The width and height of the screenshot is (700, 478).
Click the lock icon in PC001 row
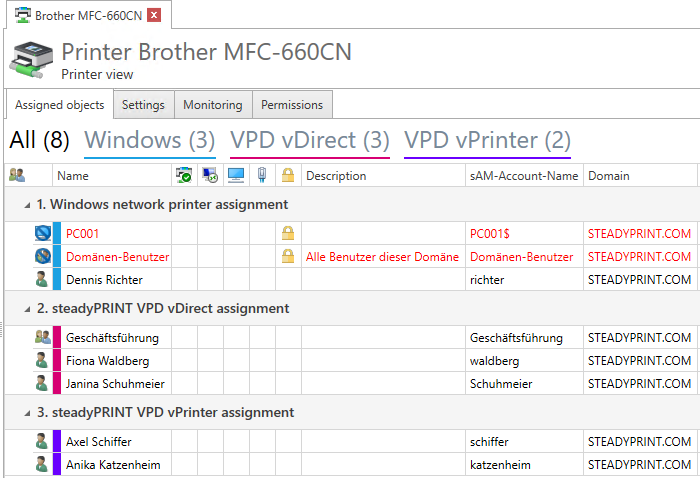tap(288, 233)
